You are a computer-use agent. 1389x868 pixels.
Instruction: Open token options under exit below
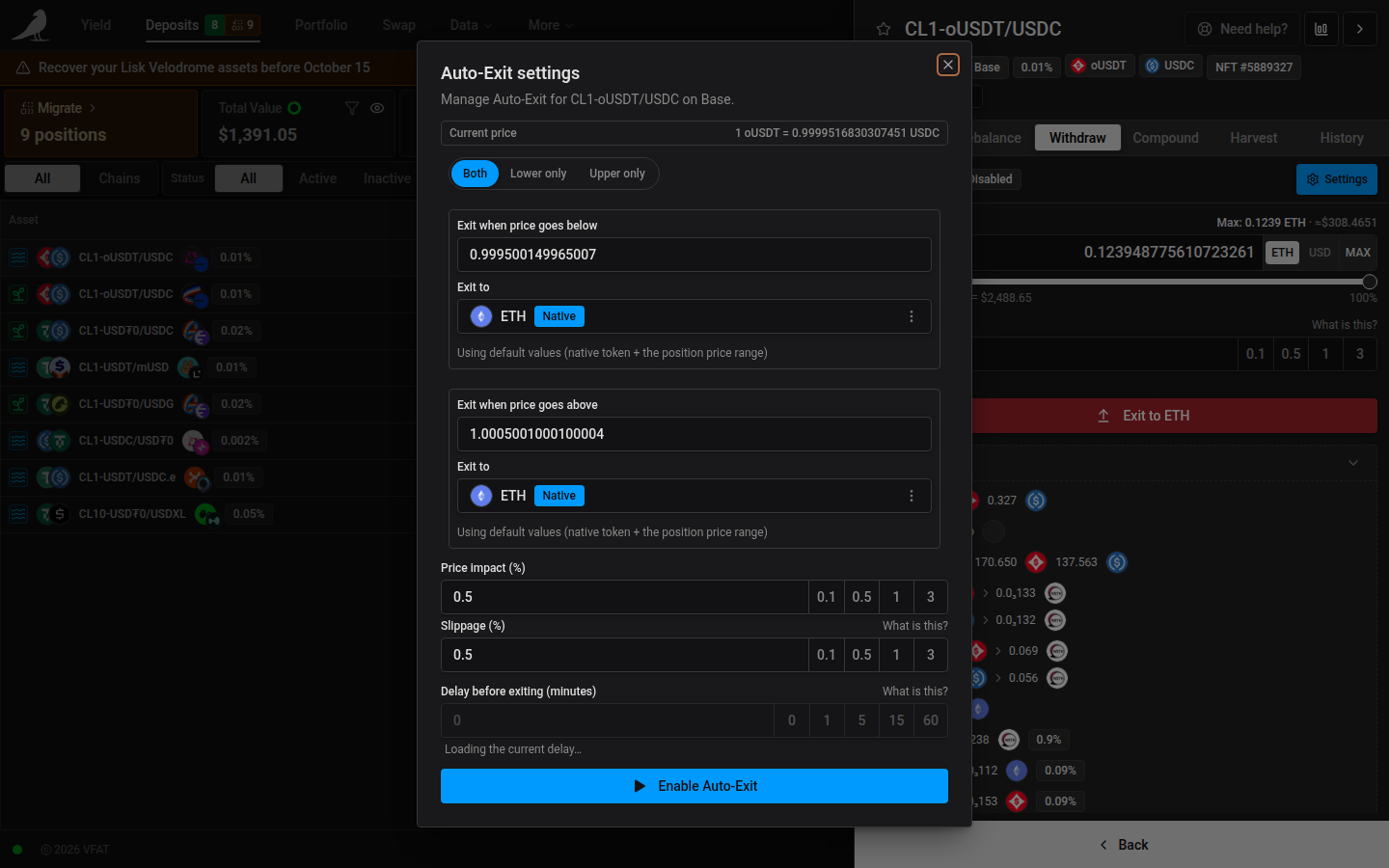tap(912, 316)
